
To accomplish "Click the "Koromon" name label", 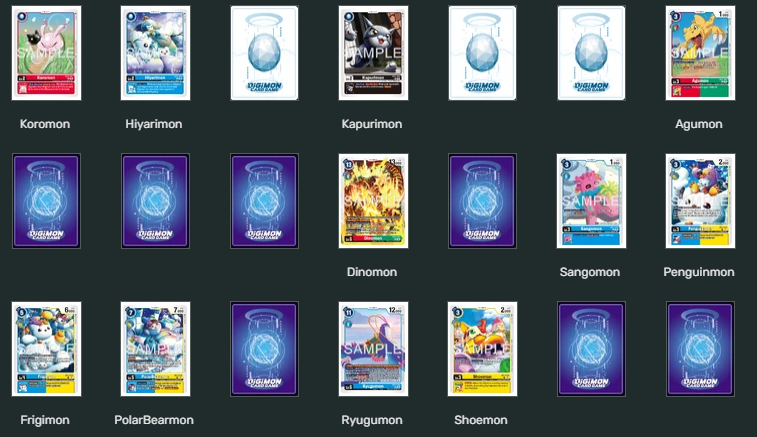I will (45, 124).
